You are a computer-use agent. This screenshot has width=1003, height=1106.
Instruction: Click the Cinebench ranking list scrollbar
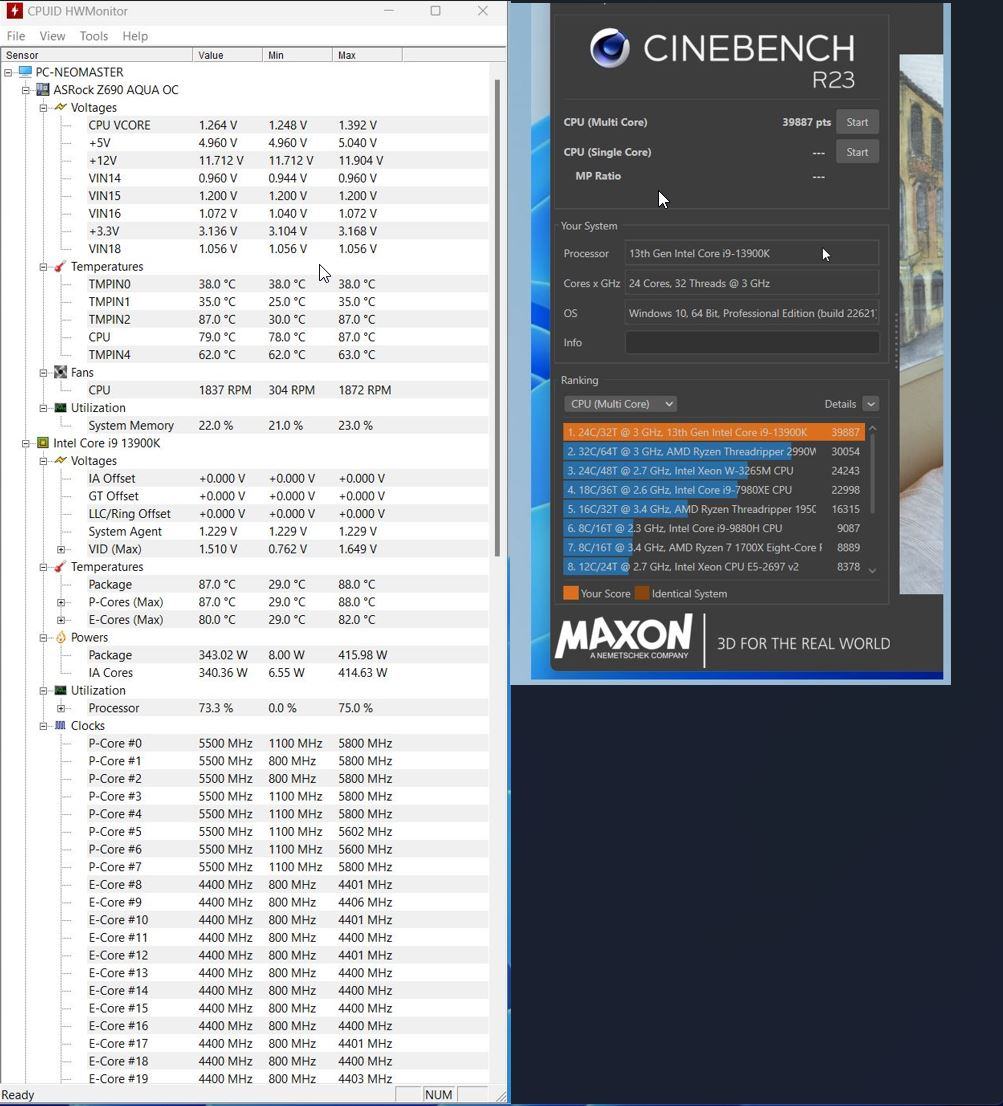click(x=873, y=473)
